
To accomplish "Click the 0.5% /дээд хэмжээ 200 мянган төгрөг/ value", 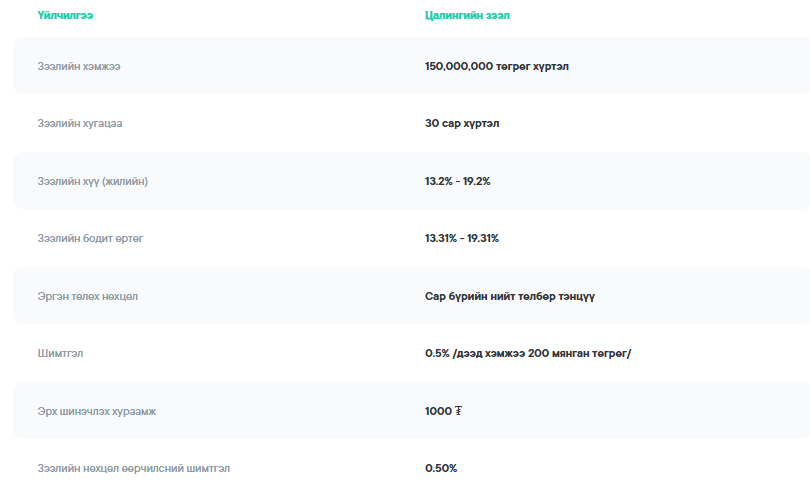I will click(x=528, y=353).
